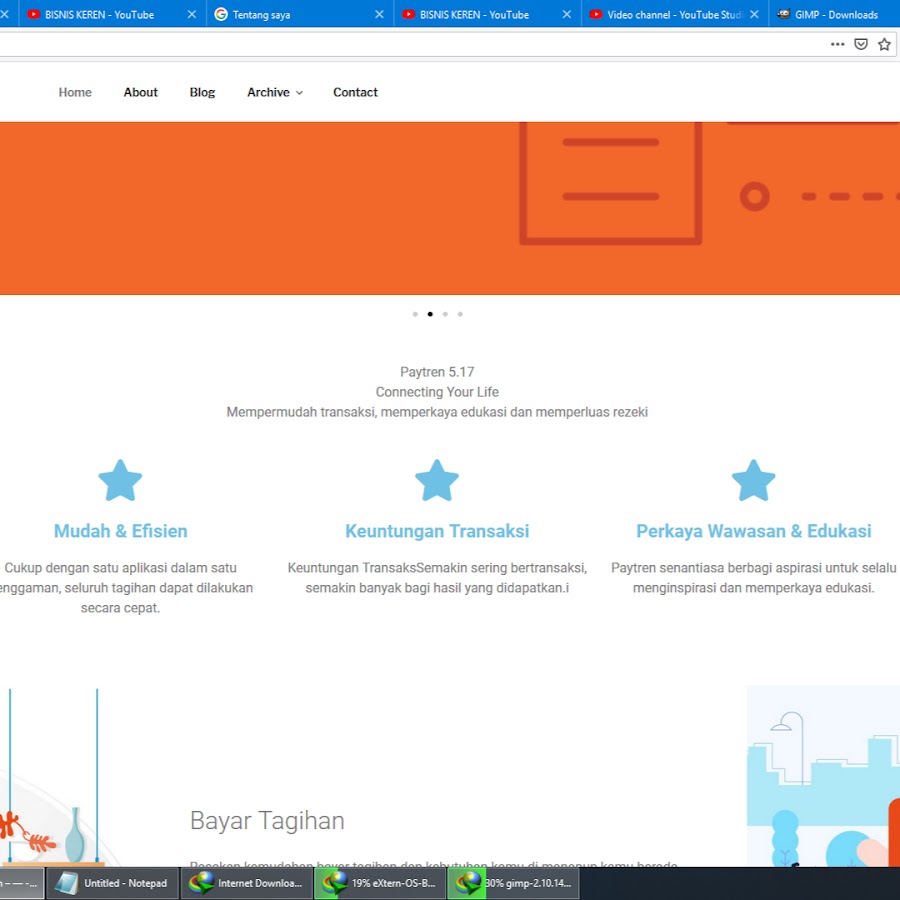The width and height of the screenshot is (900, 900).
Task: Click star icon above Keuntungan Transaksi
Action: [x=437, y=480]
